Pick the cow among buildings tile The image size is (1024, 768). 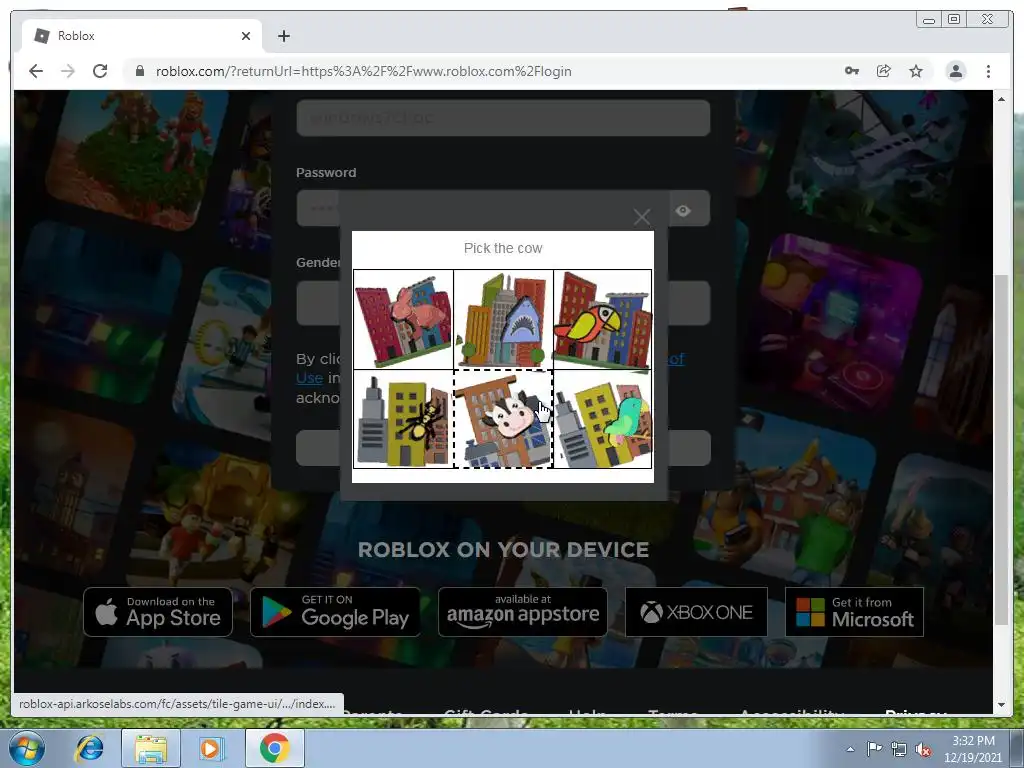(x=504, y=419)
